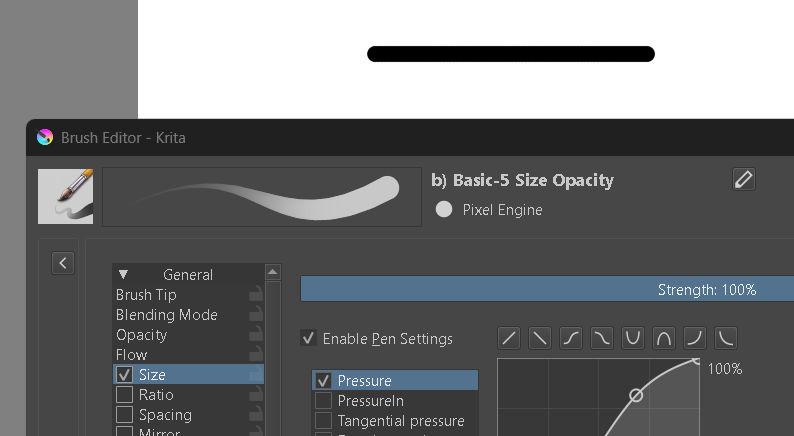Select the linear falling curve preset

coord(540,338)
